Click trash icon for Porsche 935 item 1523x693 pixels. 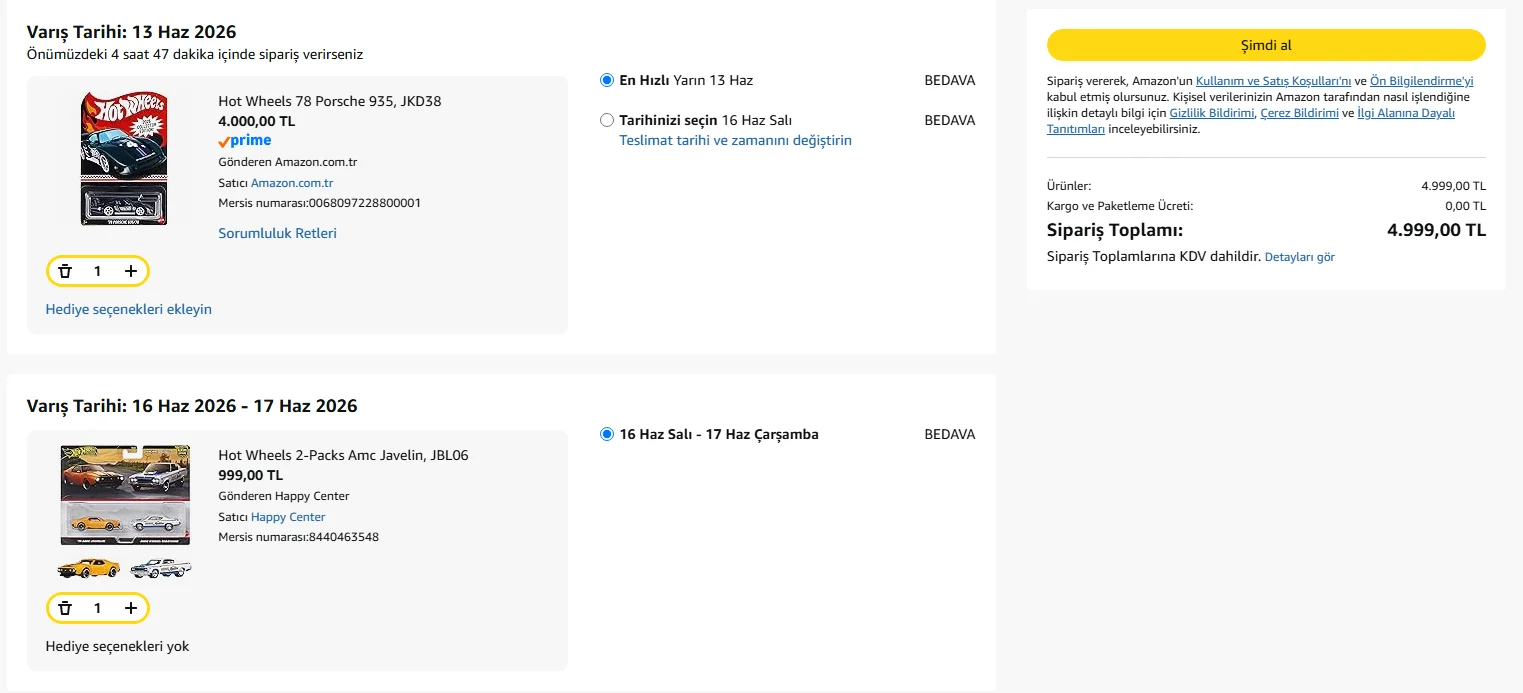tap(65, 271)
